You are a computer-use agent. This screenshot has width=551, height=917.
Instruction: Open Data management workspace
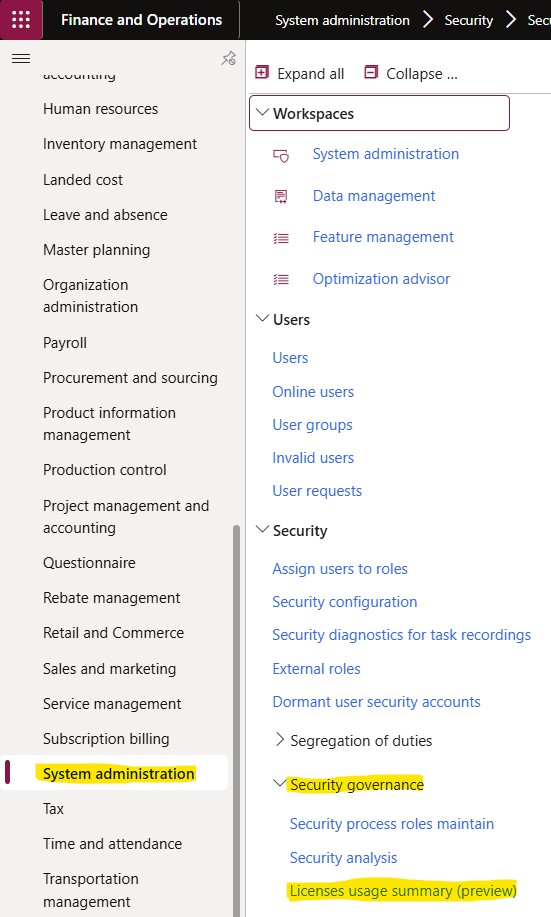(x=374, y=196)
